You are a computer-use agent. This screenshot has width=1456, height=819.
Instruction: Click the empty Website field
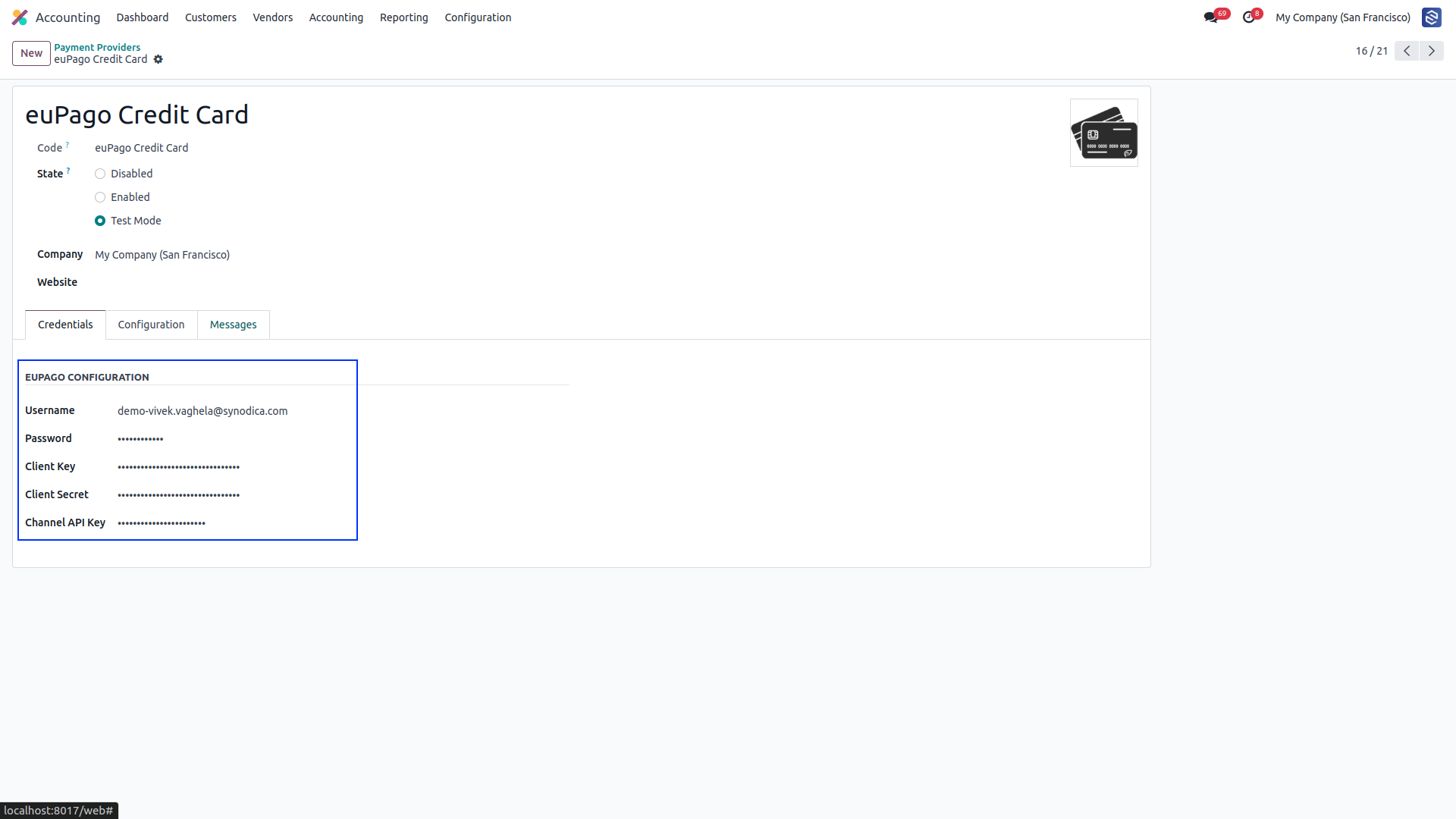(332, 282)
